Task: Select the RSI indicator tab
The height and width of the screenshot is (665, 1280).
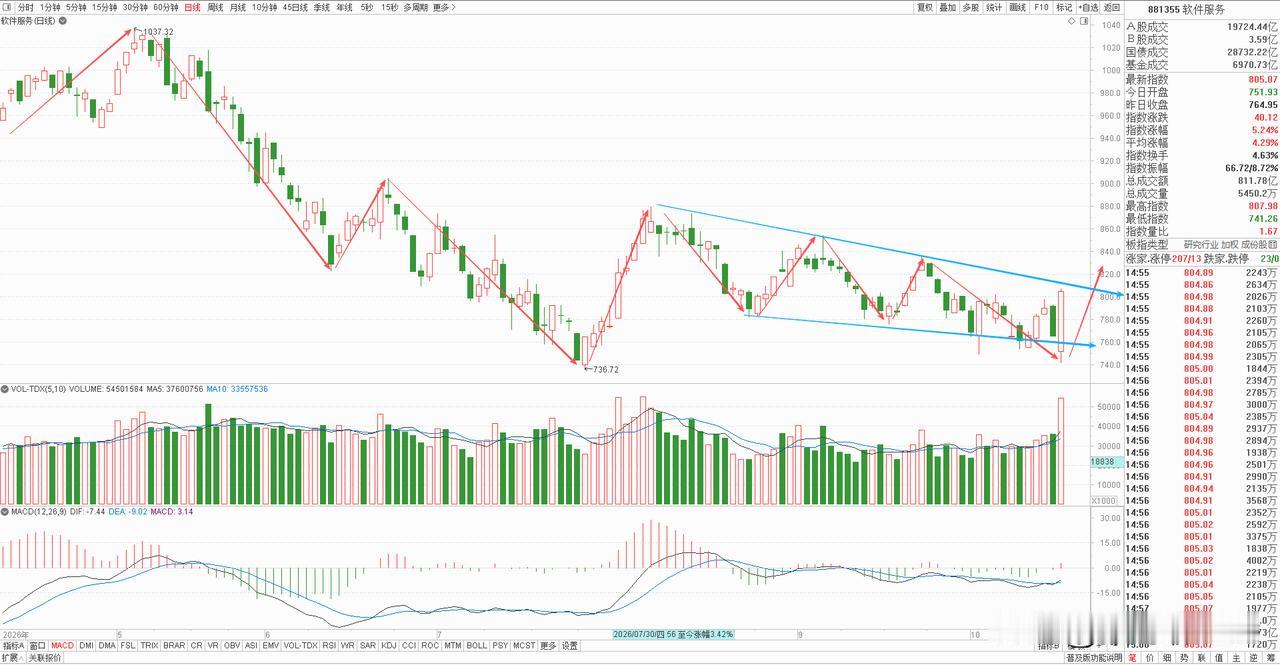Action: tap(329, 646)
